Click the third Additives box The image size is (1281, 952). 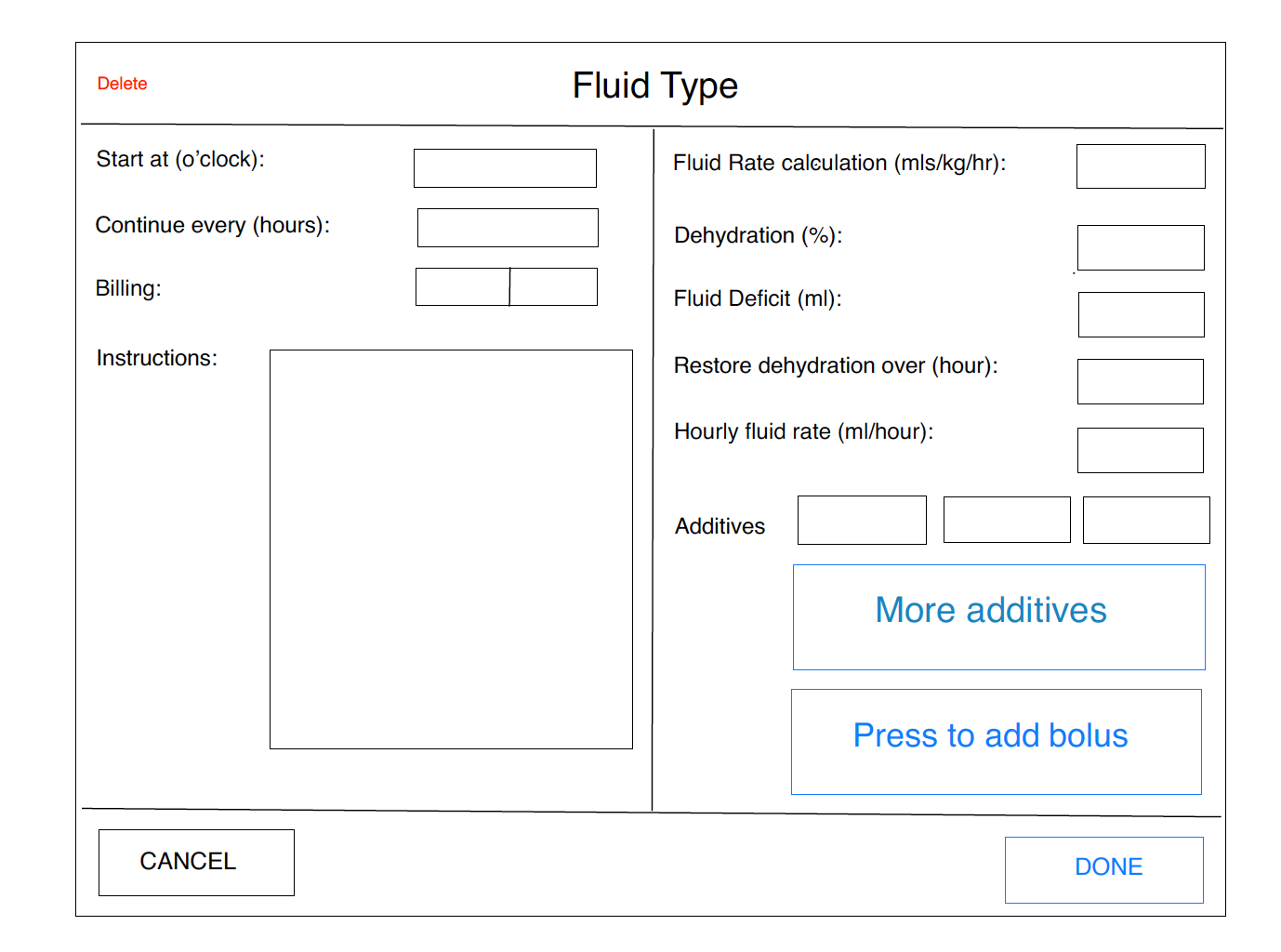(1146, 520)
